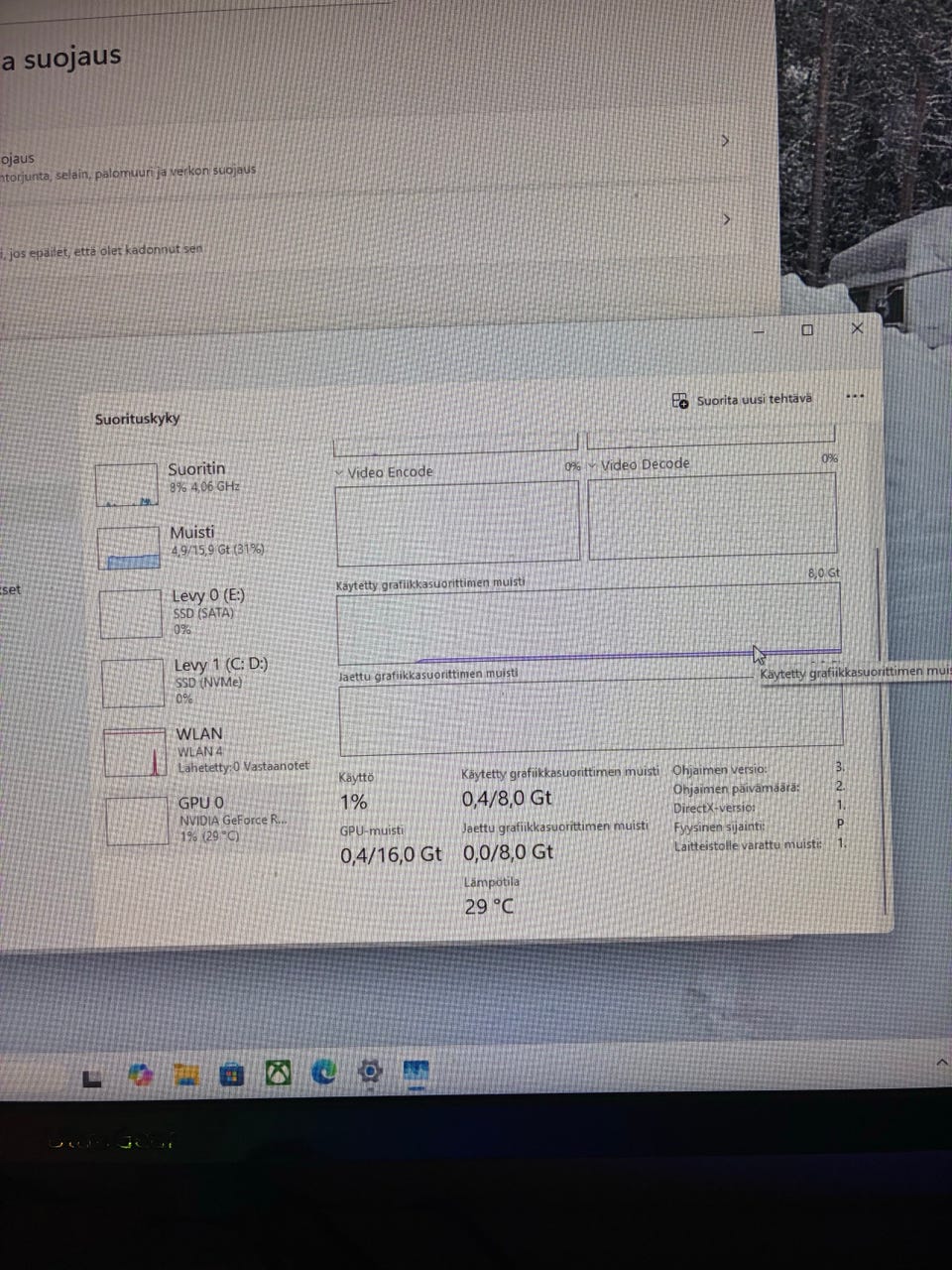Click the Video Encode graph area
Image resolution: width=952 pixels, height=1270 pixels.
pos(457,523)
